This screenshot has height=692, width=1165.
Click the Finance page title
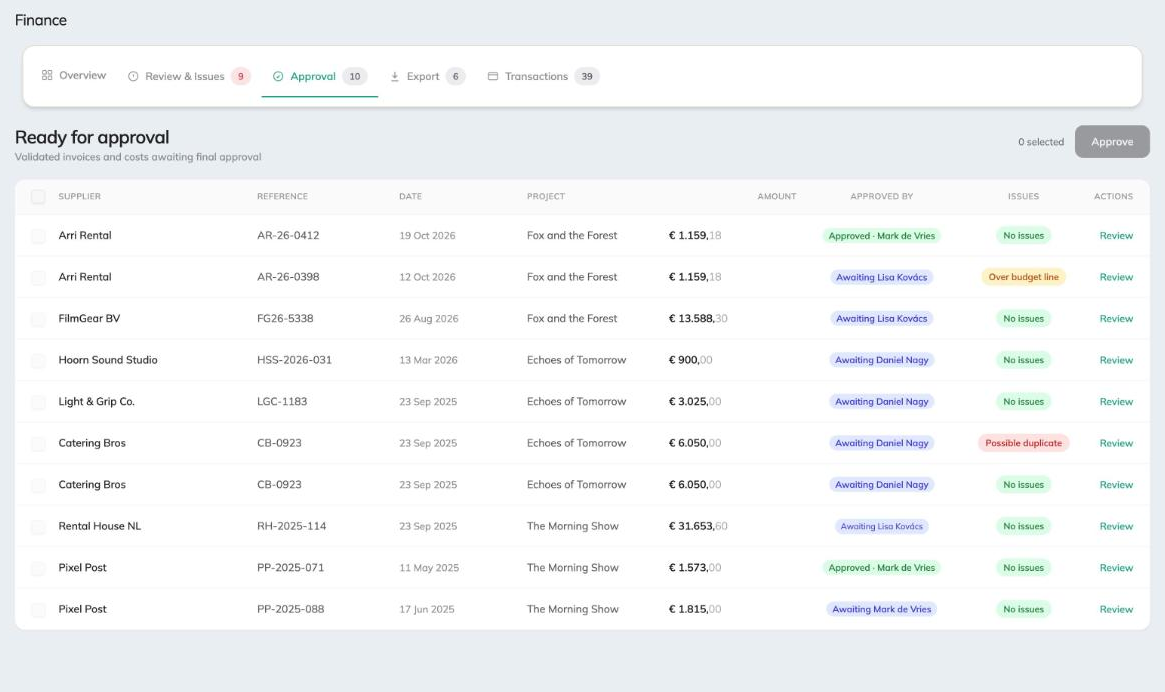(41, 20)
